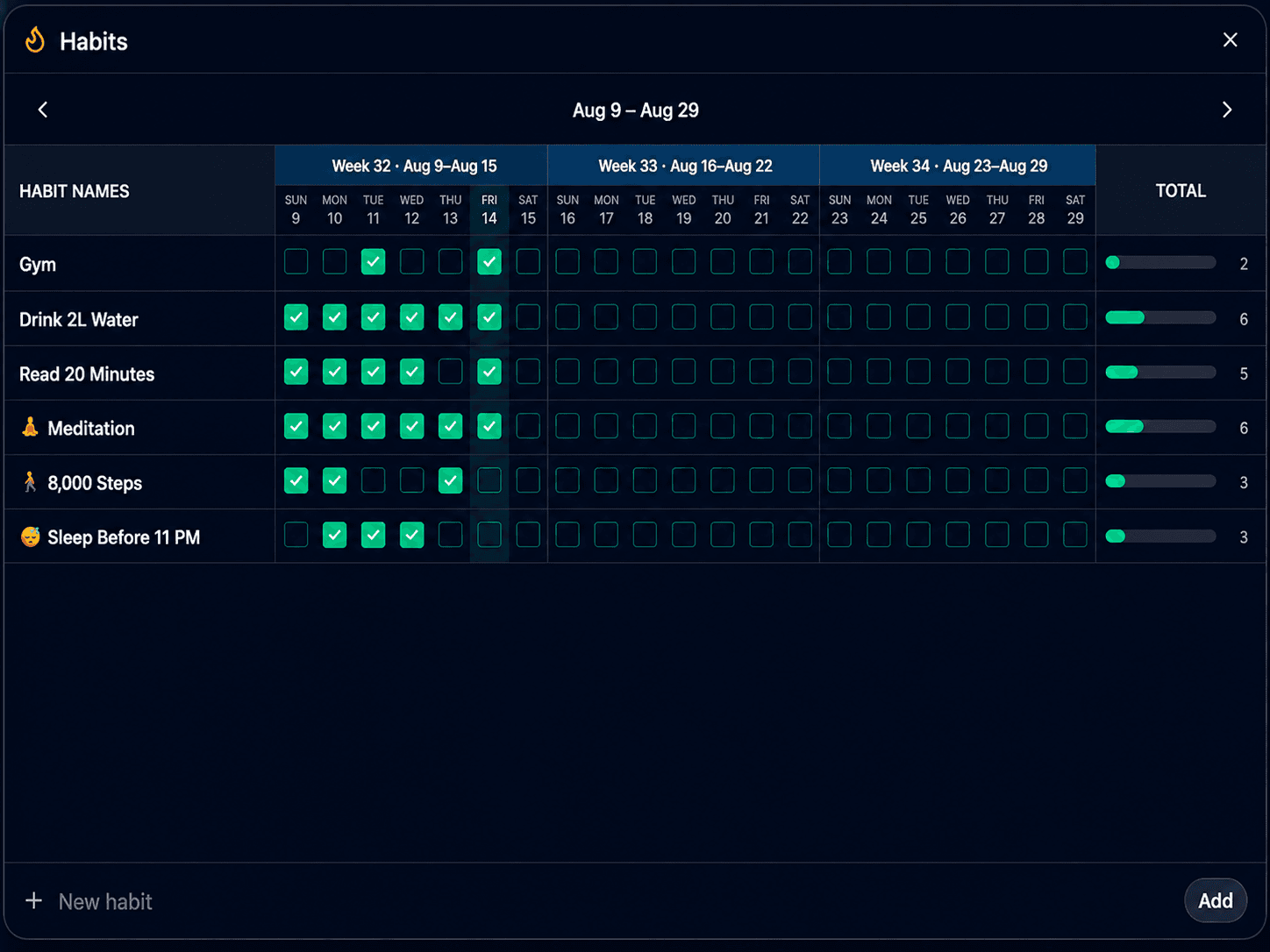This screenshot has width=1270, height=952.
Task: Go to previous date range
Action: pos(43,110)
